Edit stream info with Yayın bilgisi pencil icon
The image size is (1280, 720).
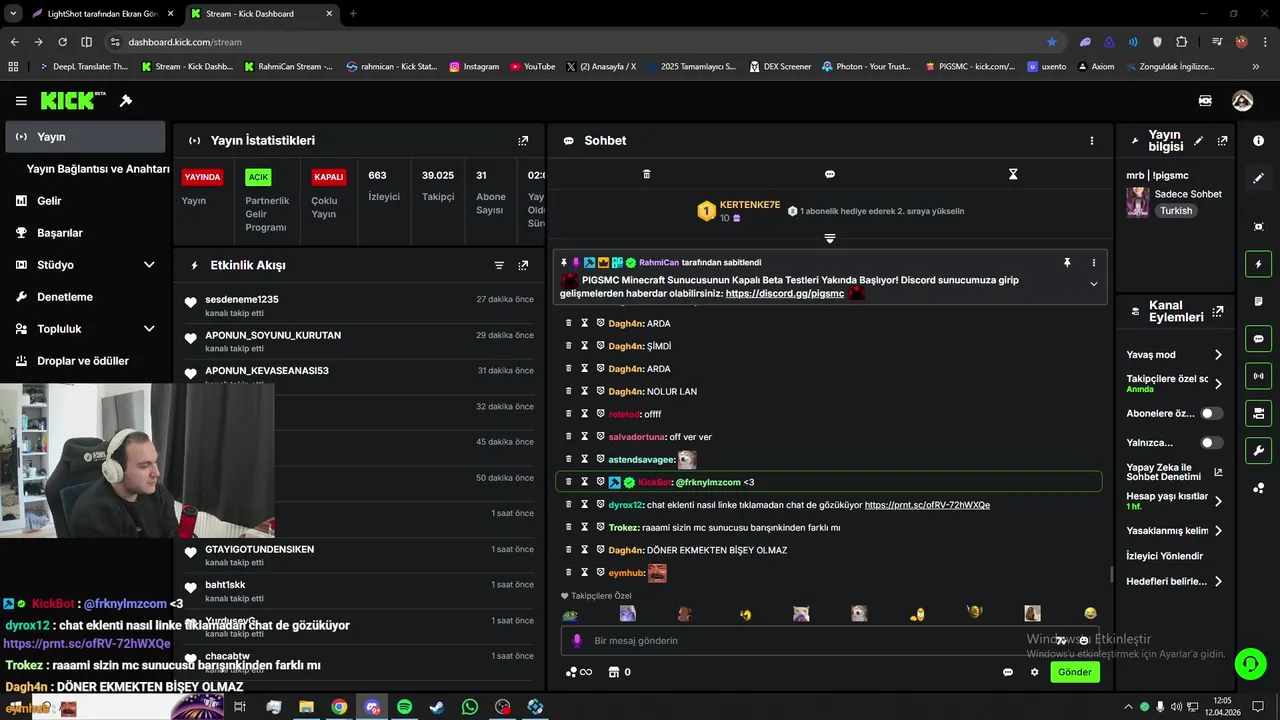(x=1198, y=141)
